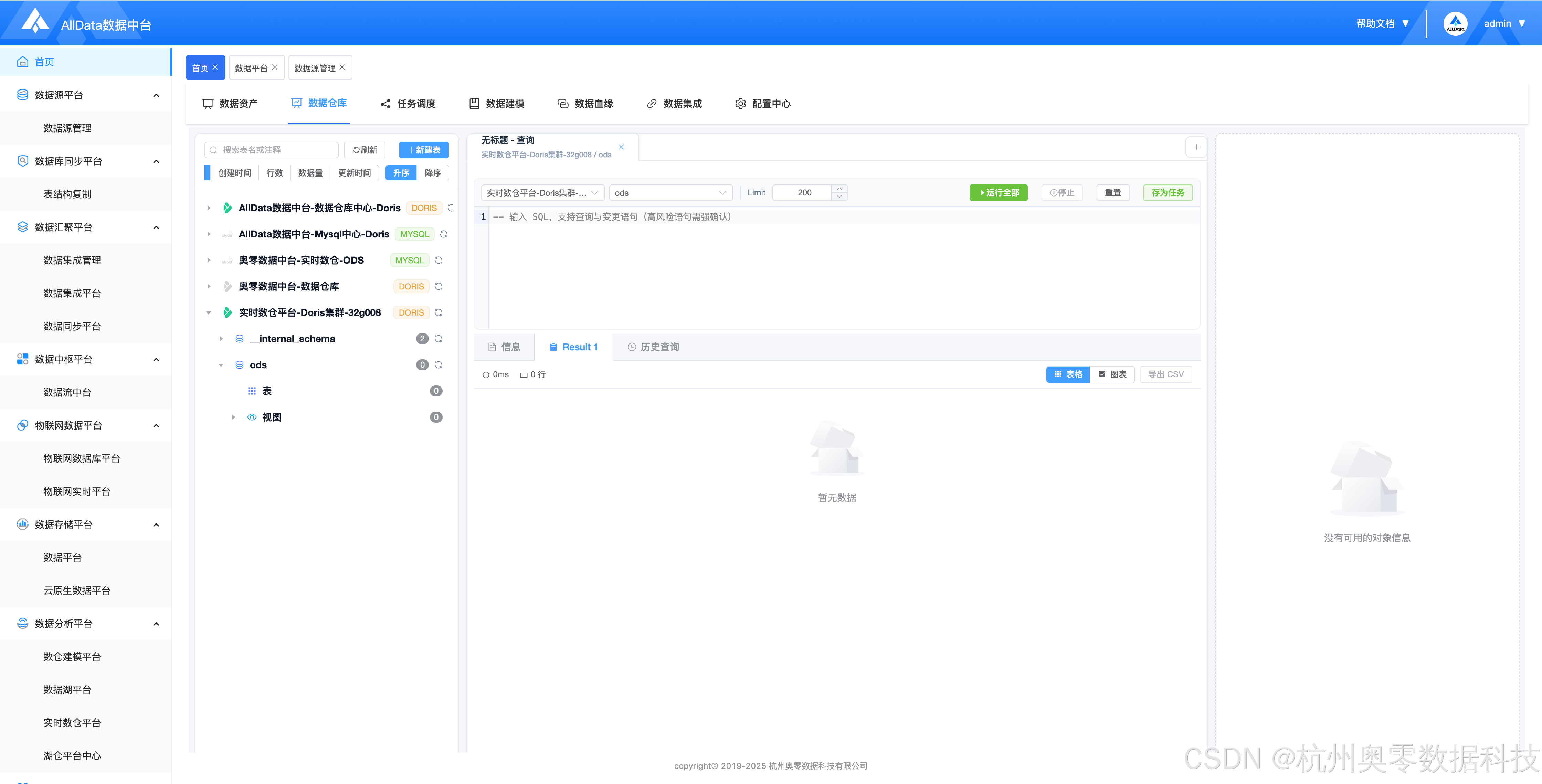Switch to 任务调度 tab
Screen dimensions: 1542x784
click(408, 104)
